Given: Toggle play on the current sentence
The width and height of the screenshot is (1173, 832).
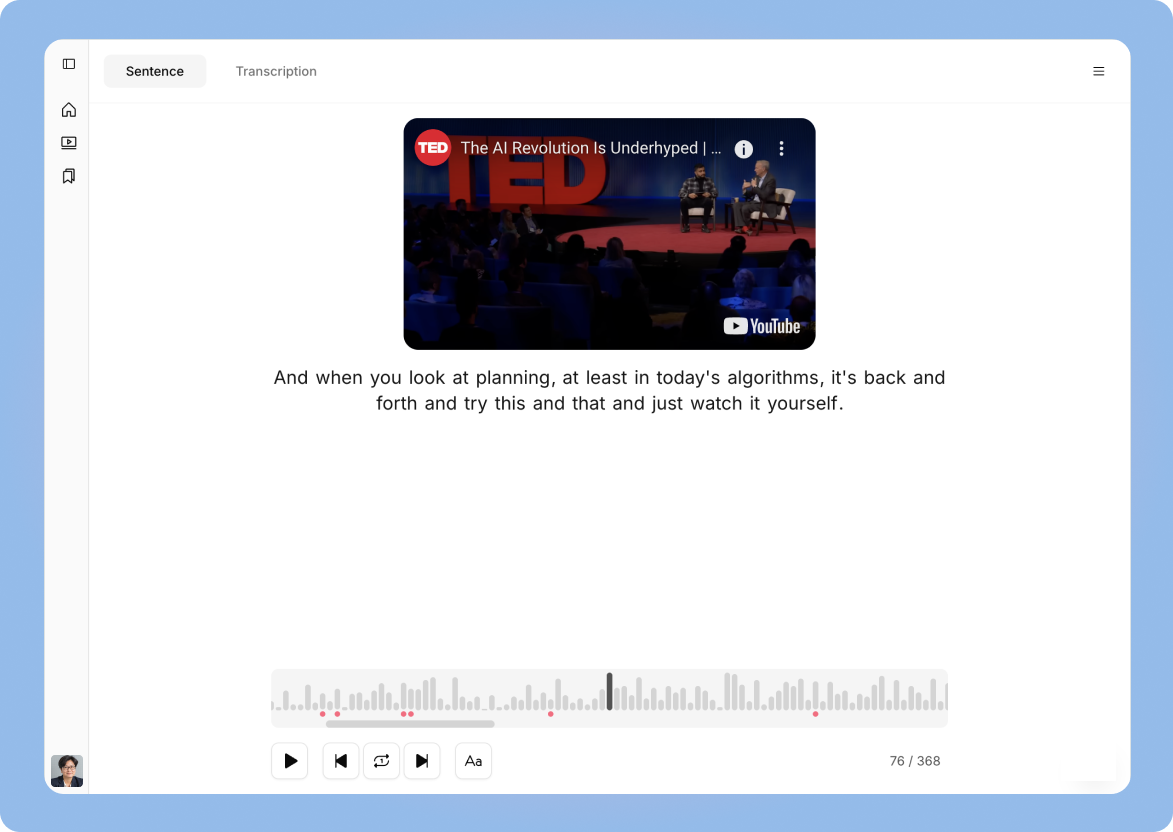Looking at the screenshot, I should 290,761.
